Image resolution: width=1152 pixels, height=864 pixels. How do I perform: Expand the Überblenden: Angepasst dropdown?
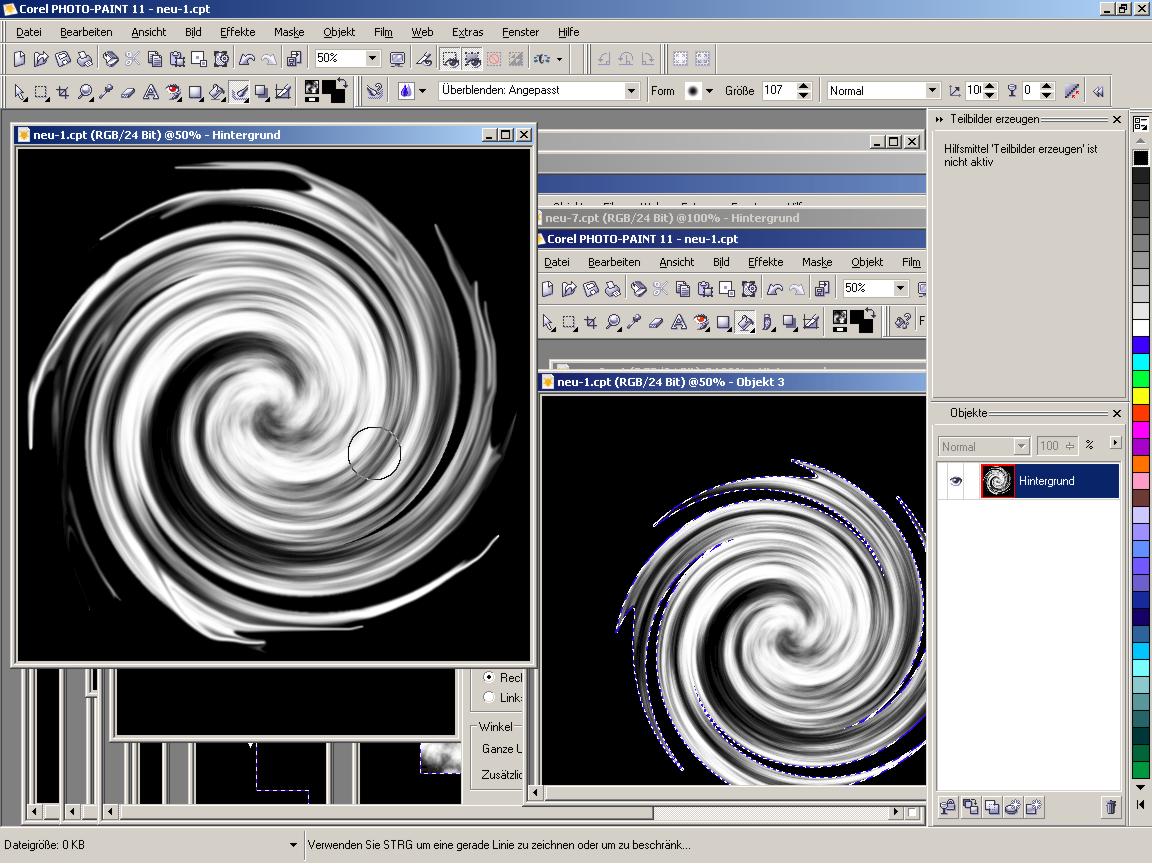[631, 91]
